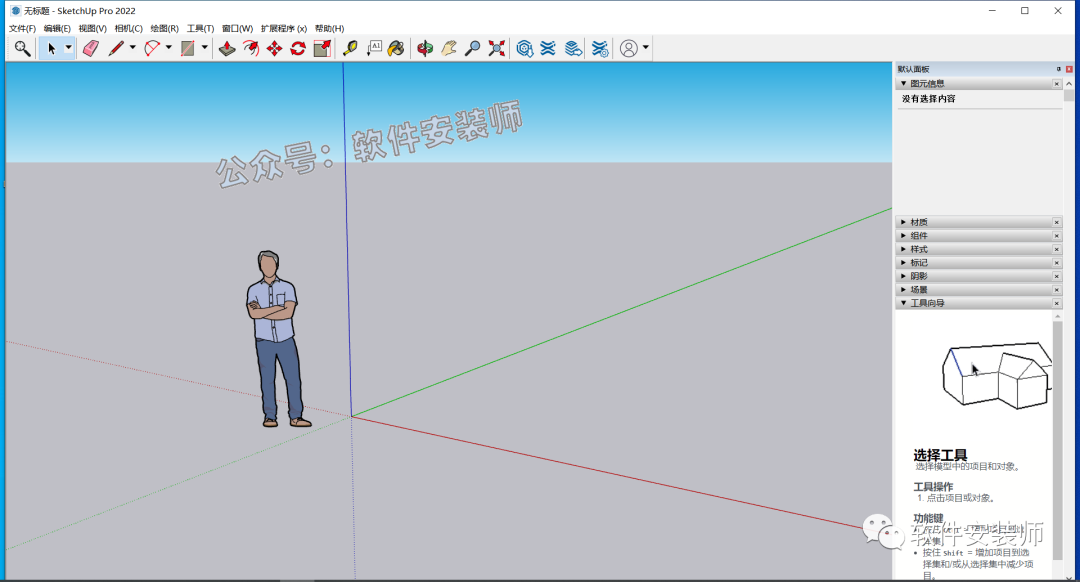This screenshot has height=582, width=1080.
Task: Open the Extension Manager icon
Action: point(600,48)
